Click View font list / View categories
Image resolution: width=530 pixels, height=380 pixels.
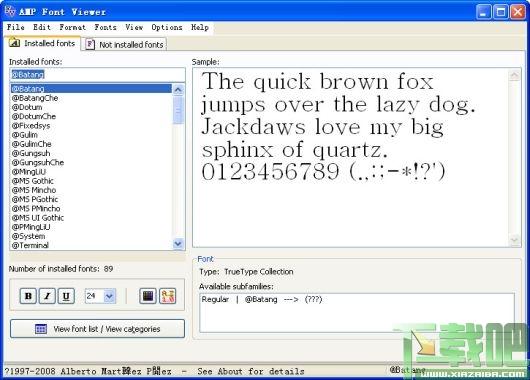(97, 329)
